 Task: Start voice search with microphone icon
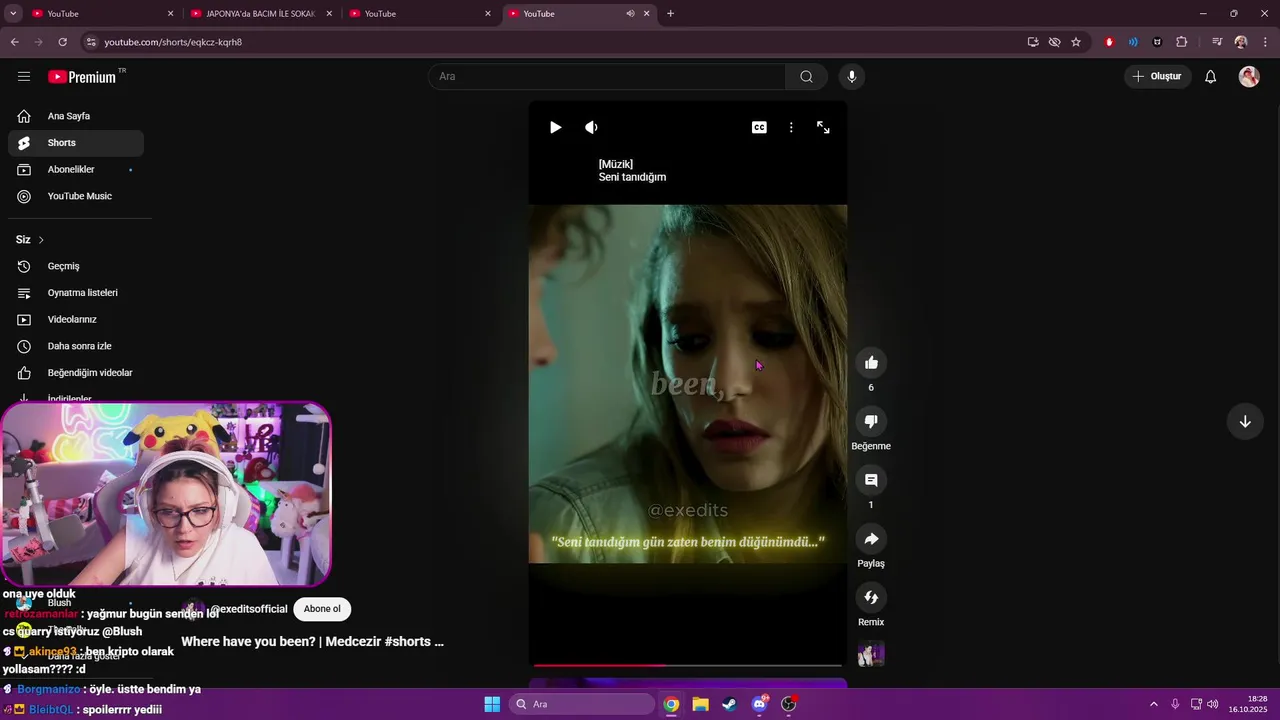[852, 77]
